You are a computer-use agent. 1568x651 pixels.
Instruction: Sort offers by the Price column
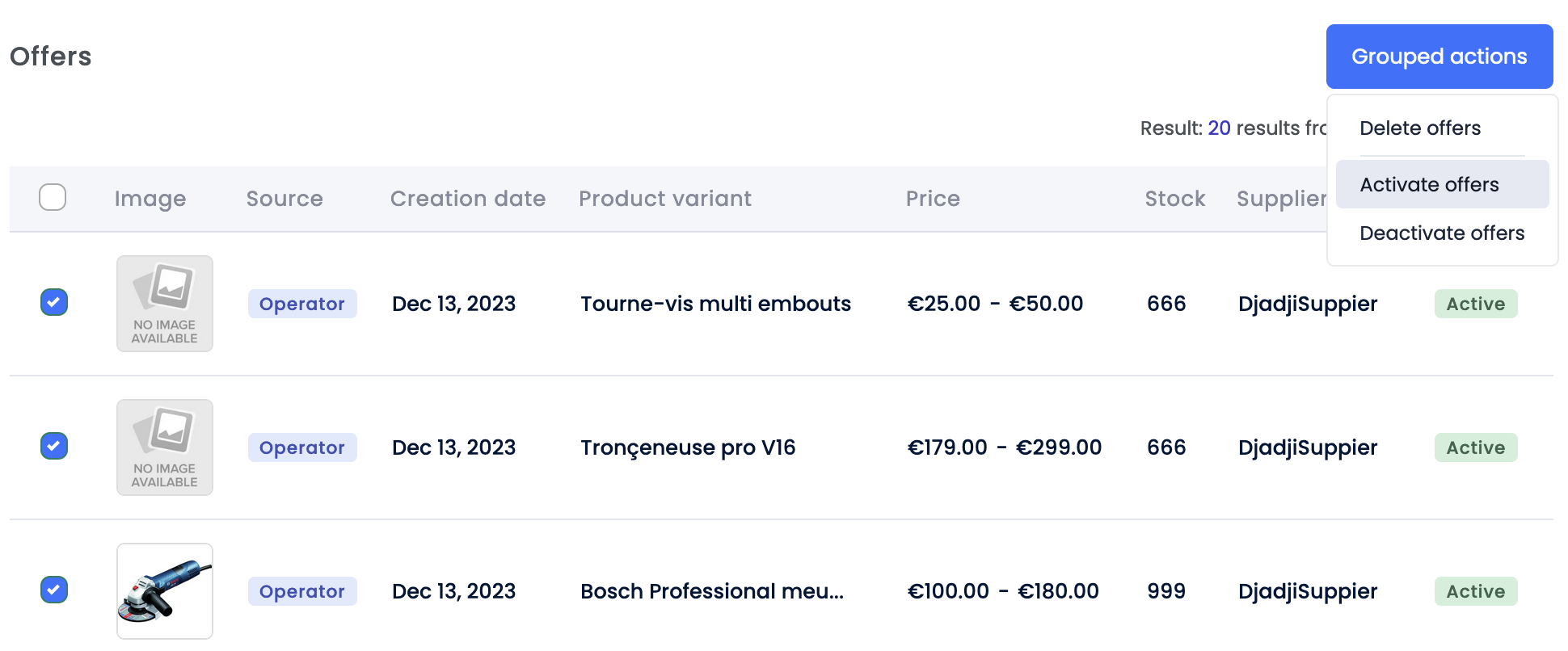tap(933, 198)
